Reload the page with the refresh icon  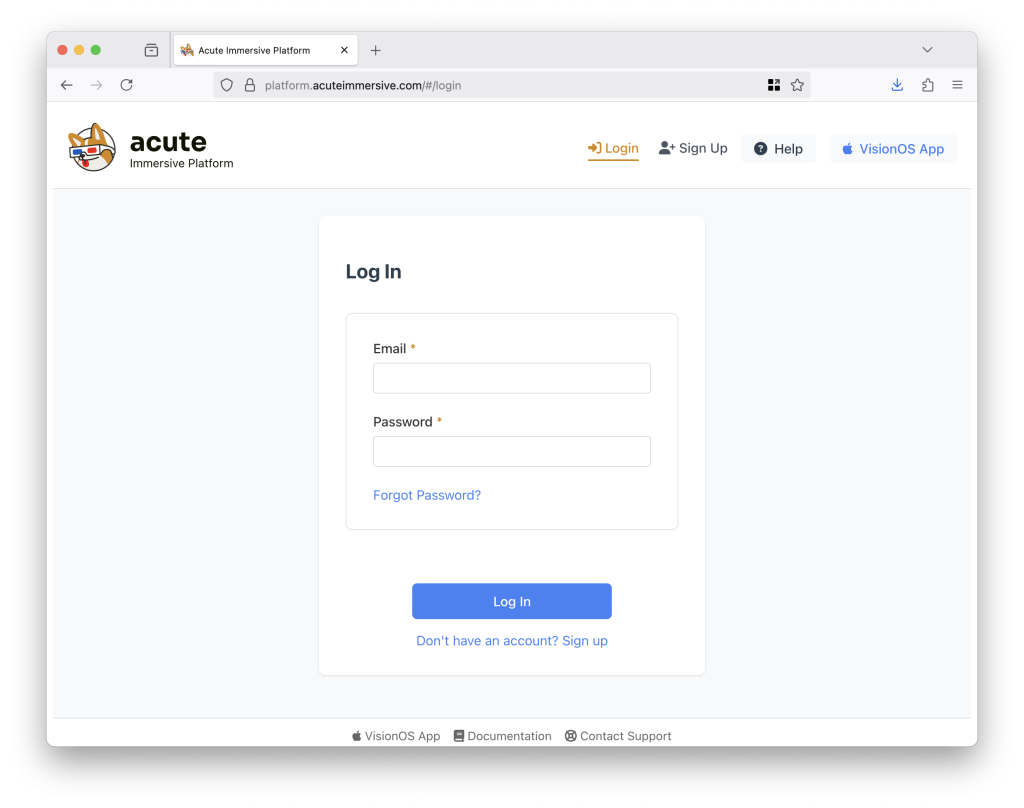coord(127,85)
